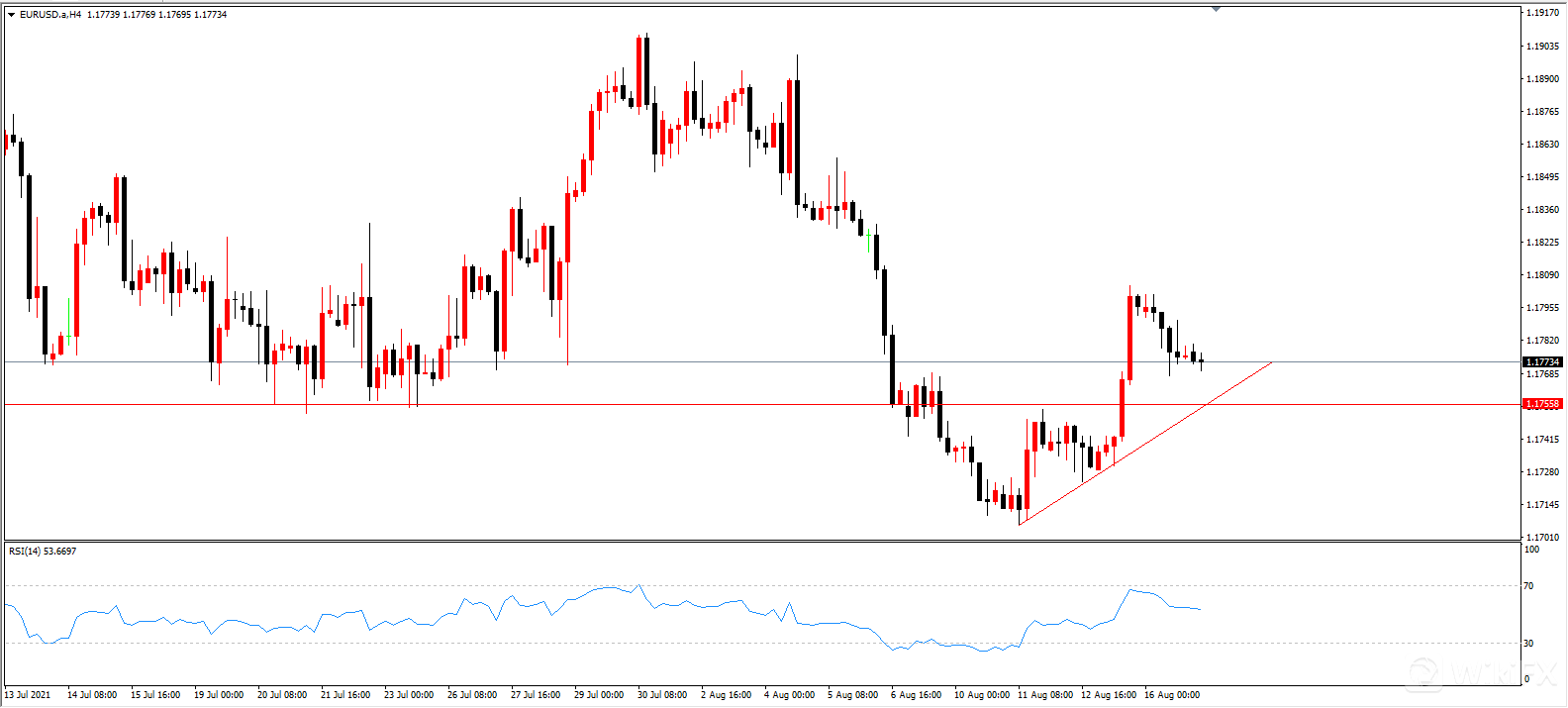Click the RSI(14) 53.6697 indicator label

[43, 551]
